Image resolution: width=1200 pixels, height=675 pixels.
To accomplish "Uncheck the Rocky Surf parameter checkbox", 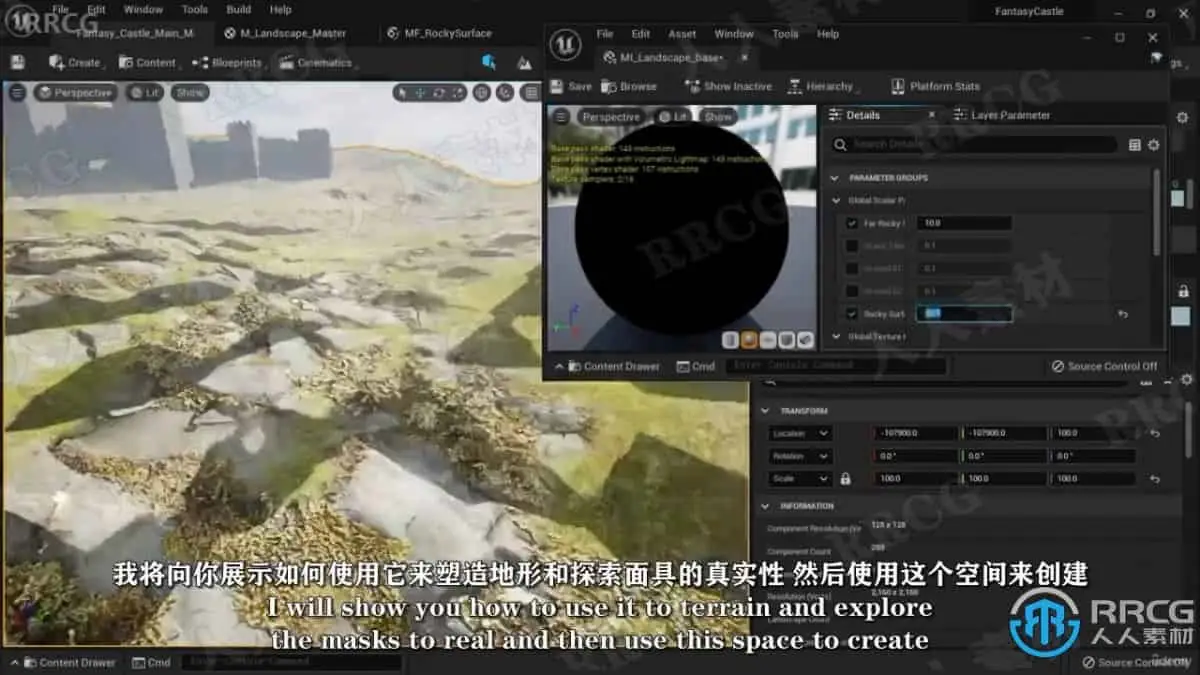I will click(852, 313).
